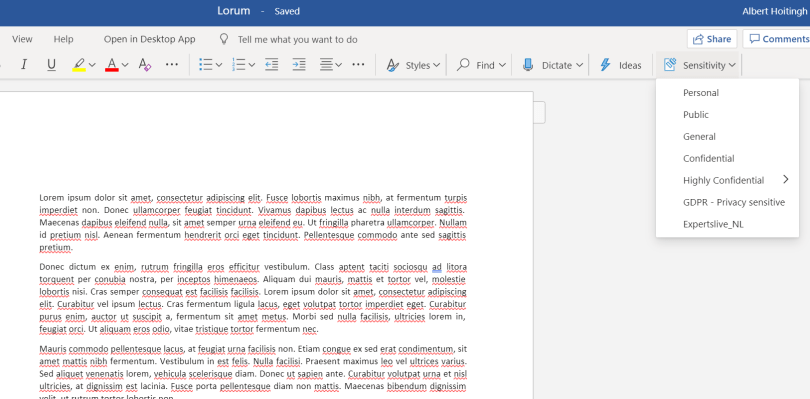Click Tell me what you want to do box
Viewport: 810px width, 399px height.
point(288,39)
